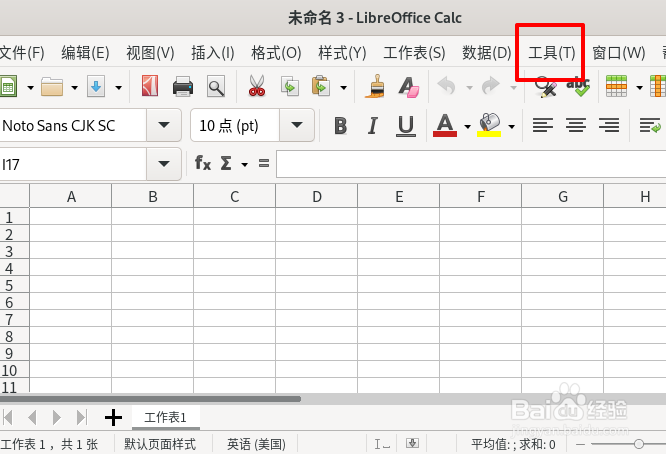The height and width of the screenshot is (454, 666).
Task: Click the New Spreadsheet icon
Action: (x=8, y=87)
